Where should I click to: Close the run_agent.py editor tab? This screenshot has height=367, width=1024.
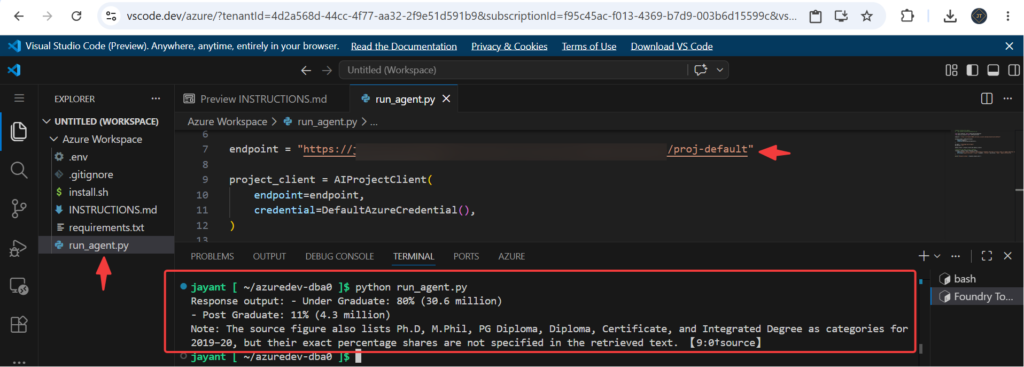(x=447, y=99)
